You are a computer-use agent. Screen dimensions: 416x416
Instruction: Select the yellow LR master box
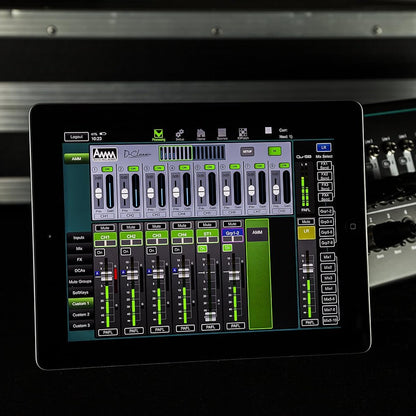[306, 233]
